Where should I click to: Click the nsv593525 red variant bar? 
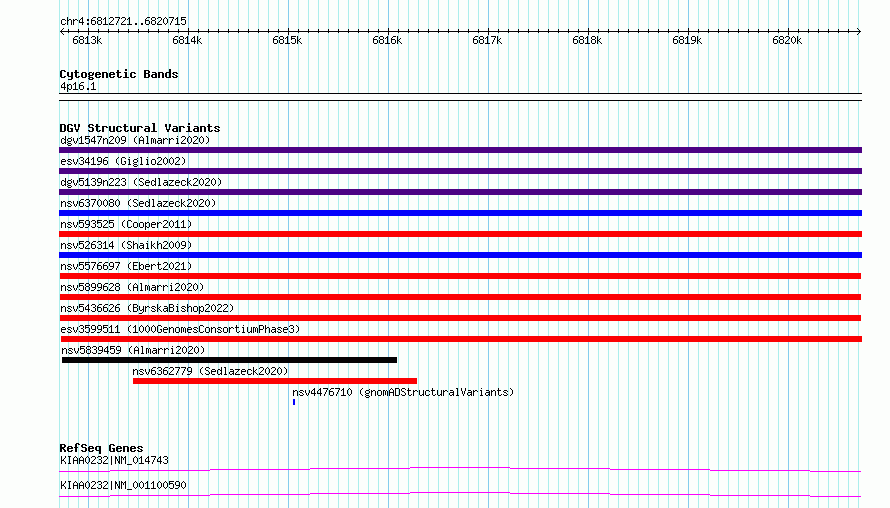pos(460,234)
